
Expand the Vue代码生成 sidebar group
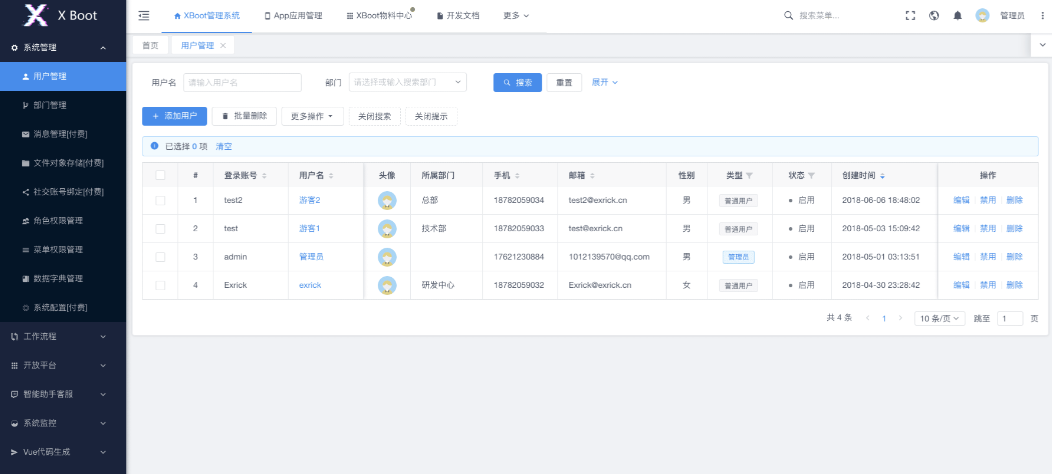pyautogui.click(x=63, y=452)
